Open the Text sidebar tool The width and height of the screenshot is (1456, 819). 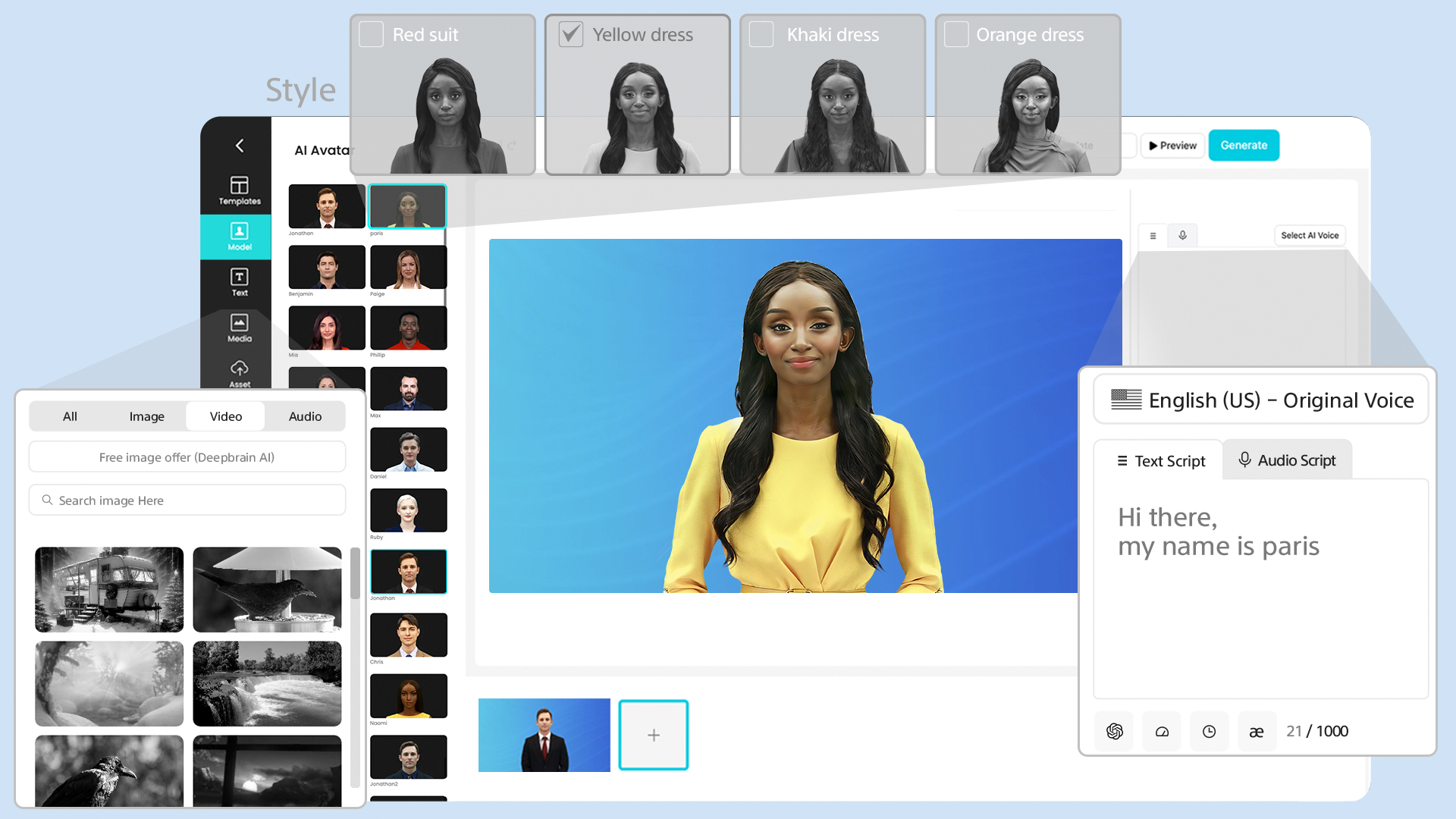click(240, 282)
